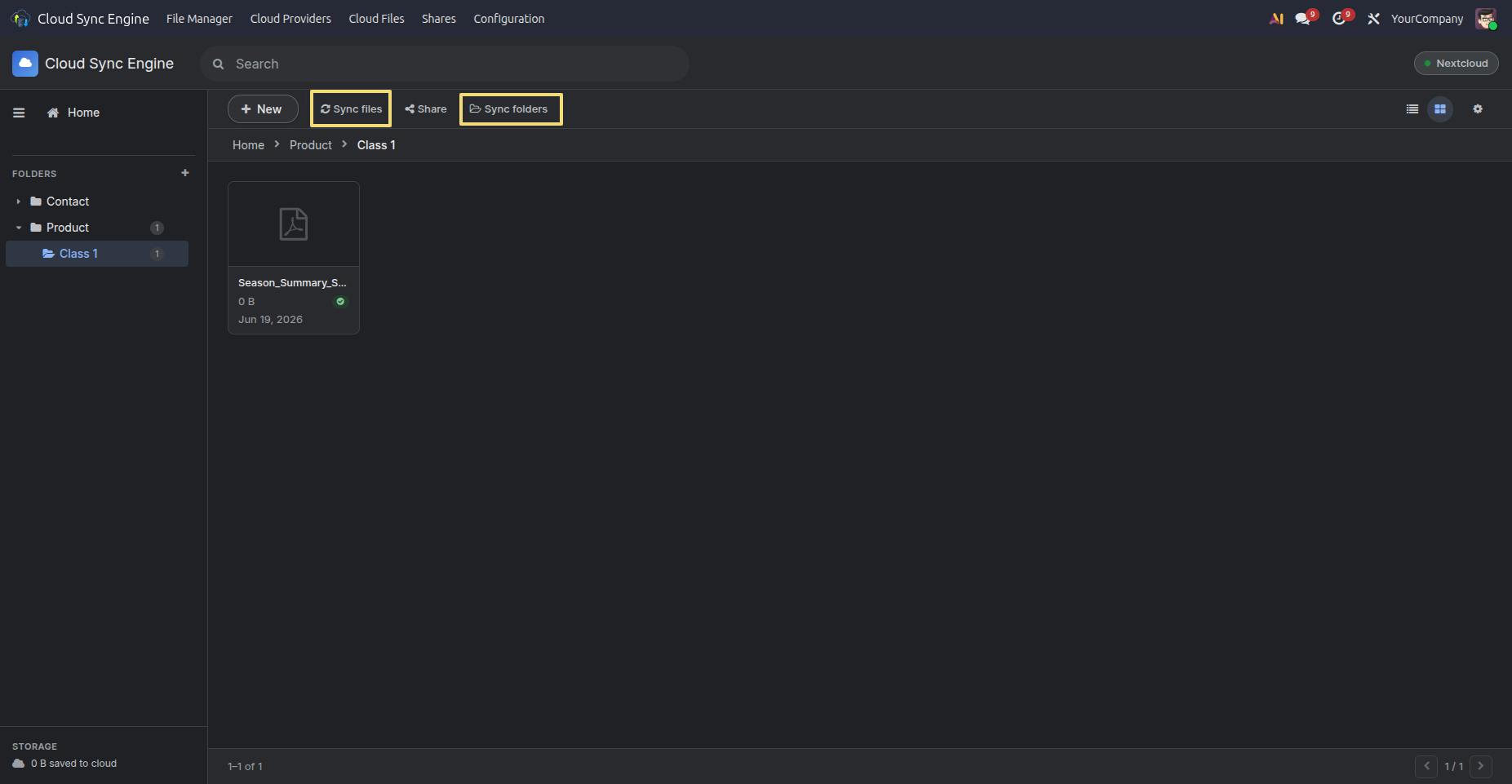Click the New button
1512x784 pixels.
[263, 109]
